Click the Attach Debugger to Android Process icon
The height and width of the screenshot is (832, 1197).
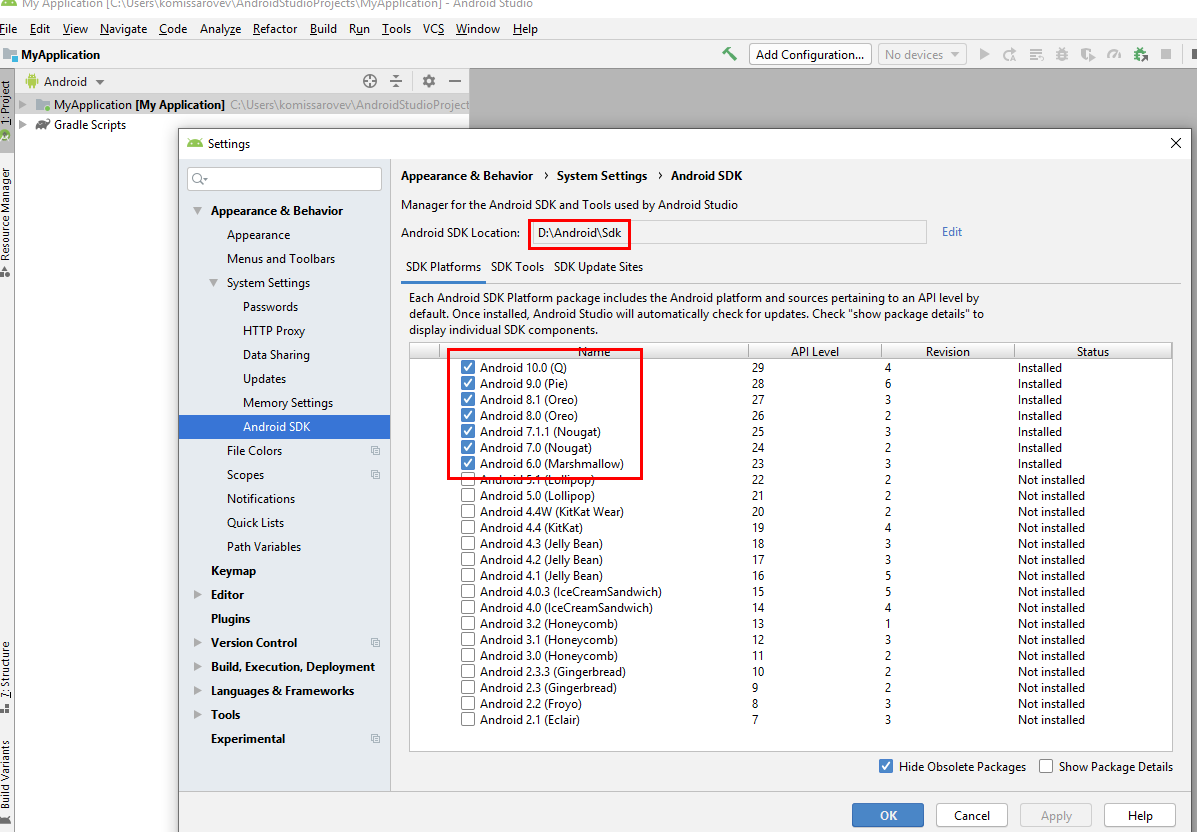pos(1141,54)
